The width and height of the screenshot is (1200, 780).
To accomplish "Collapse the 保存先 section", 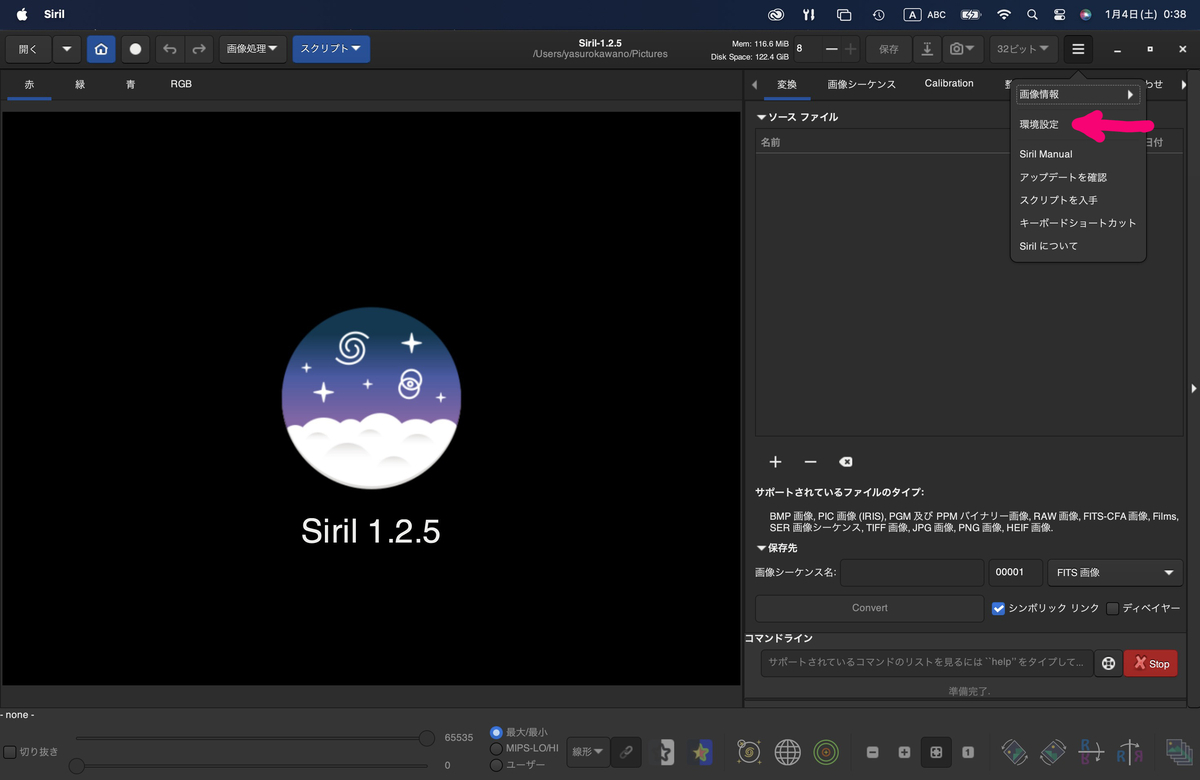I will click(x=762, y=548).
